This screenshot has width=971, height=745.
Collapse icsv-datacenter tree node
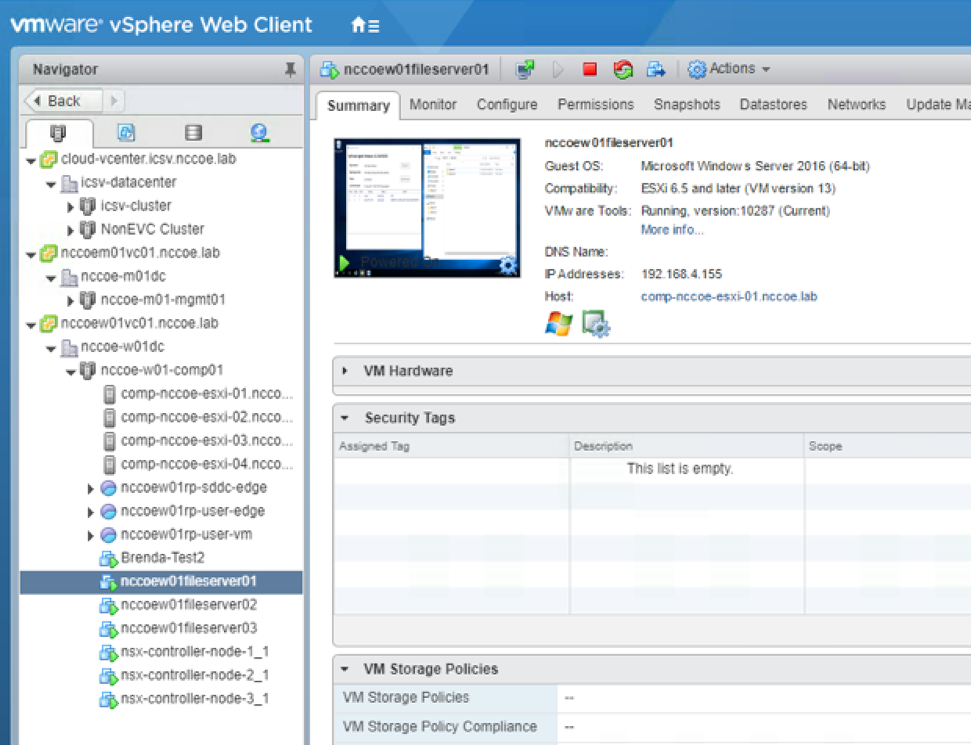(51, 185)
